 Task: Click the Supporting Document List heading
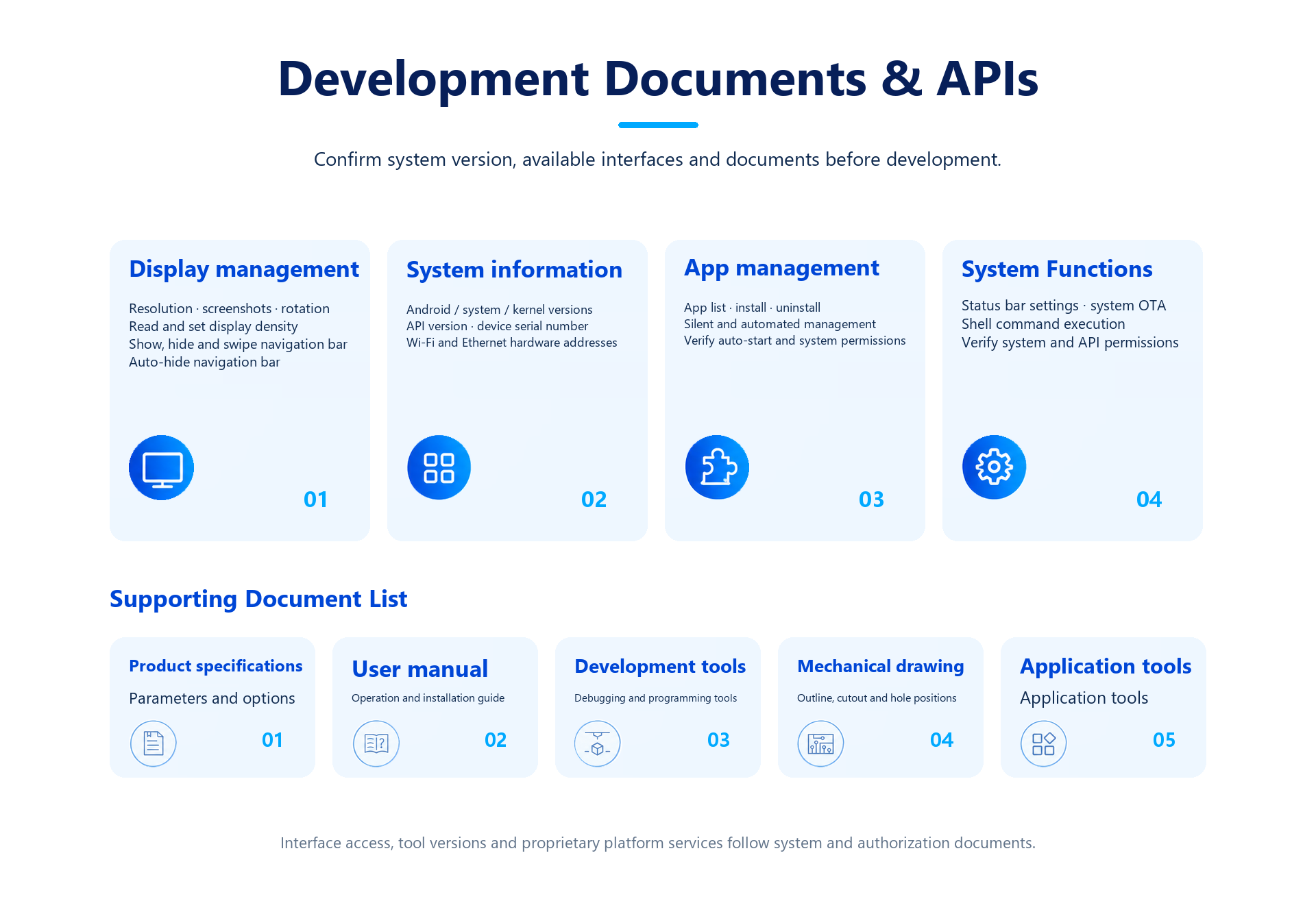point(258,599)
